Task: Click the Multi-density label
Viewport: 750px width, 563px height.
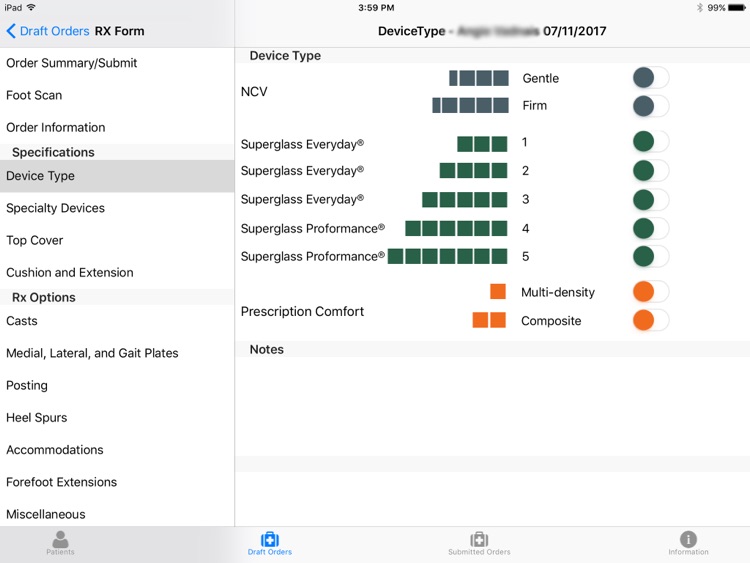Action: [x=558, y=292]
